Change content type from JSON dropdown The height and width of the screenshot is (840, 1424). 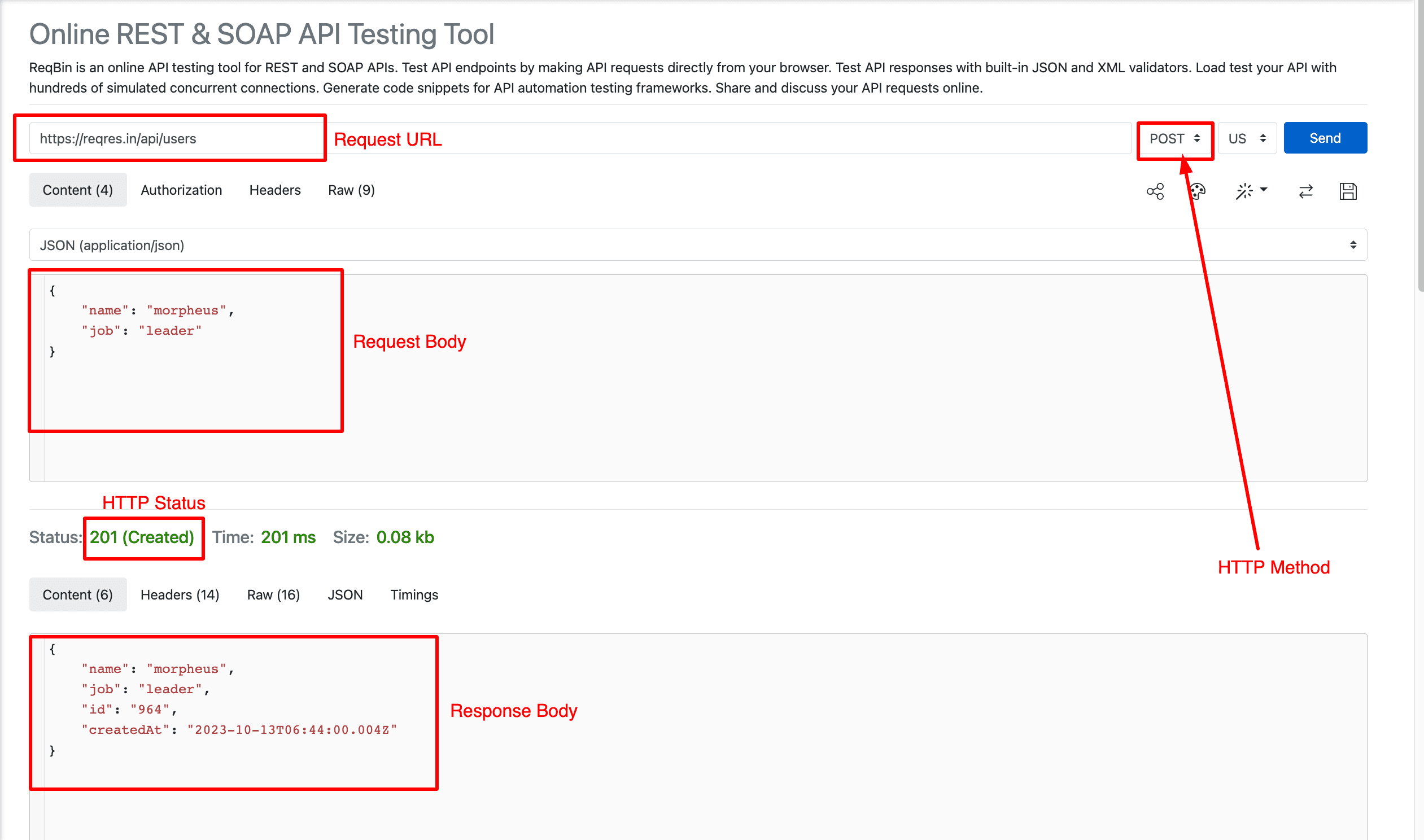tap(699, 244)
